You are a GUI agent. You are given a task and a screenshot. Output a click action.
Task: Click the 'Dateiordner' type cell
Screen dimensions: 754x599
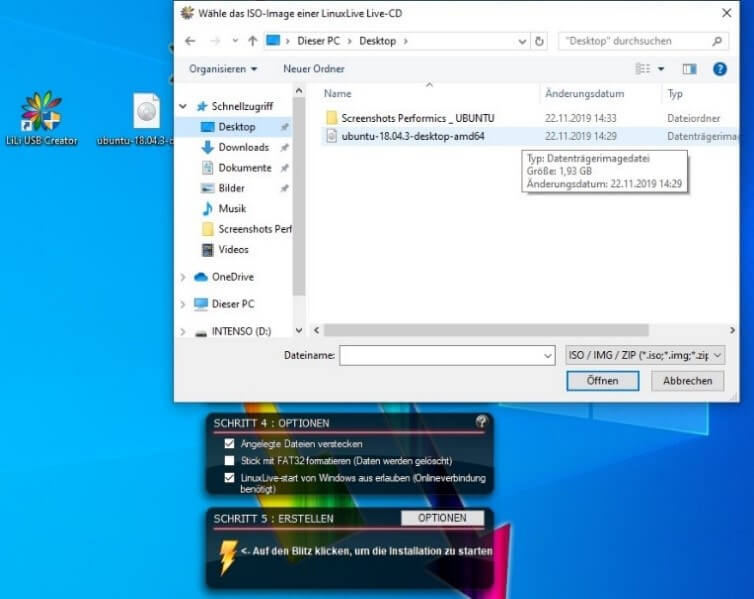[x=693, y=118]
